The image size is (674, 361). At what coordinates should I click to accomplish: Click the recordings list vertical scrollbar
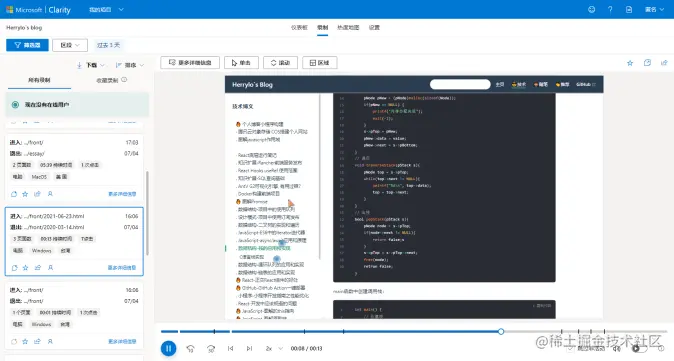click(x=147, y=213)
